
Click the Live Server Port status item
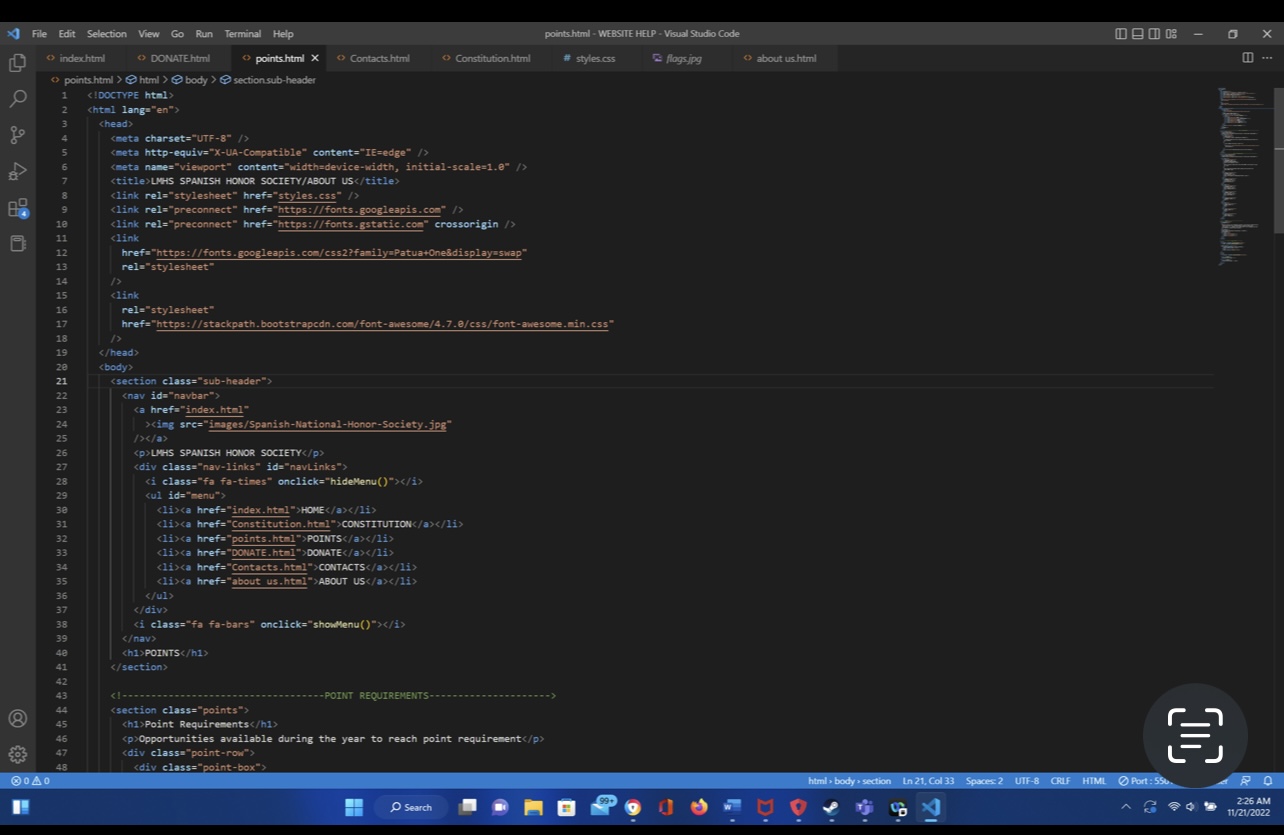click(x=1145, y=781)
